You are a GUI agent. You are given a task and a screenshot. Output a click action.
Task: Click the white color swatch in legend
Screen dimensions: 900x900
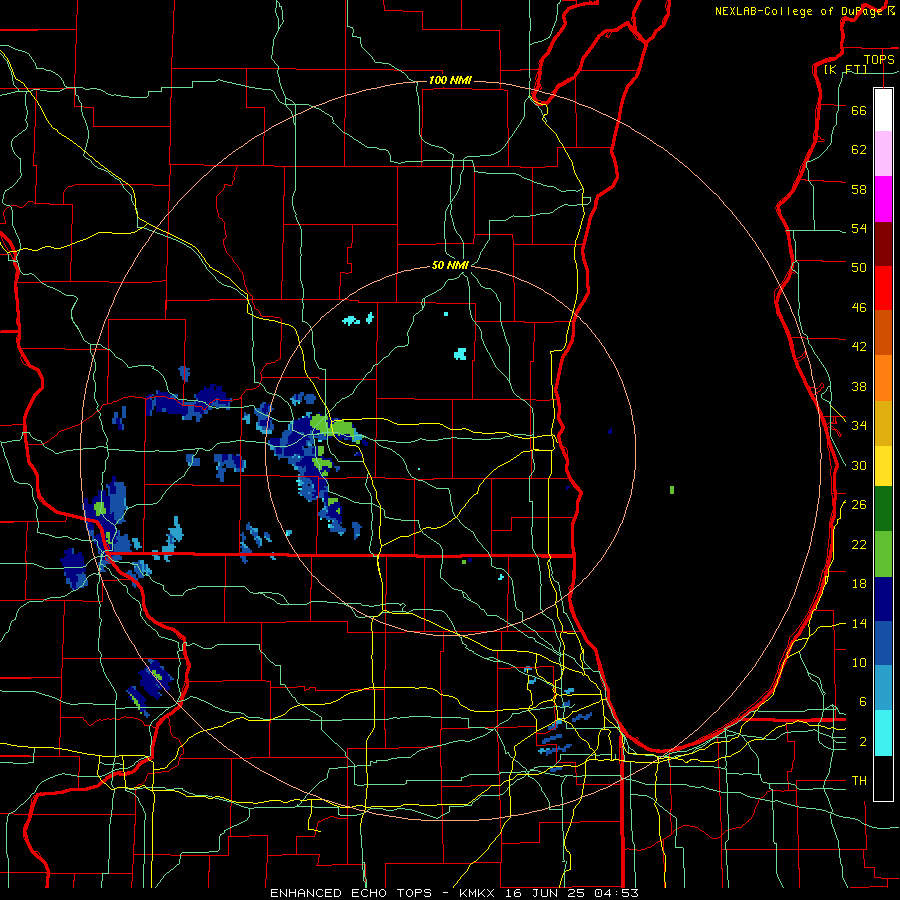883,110
